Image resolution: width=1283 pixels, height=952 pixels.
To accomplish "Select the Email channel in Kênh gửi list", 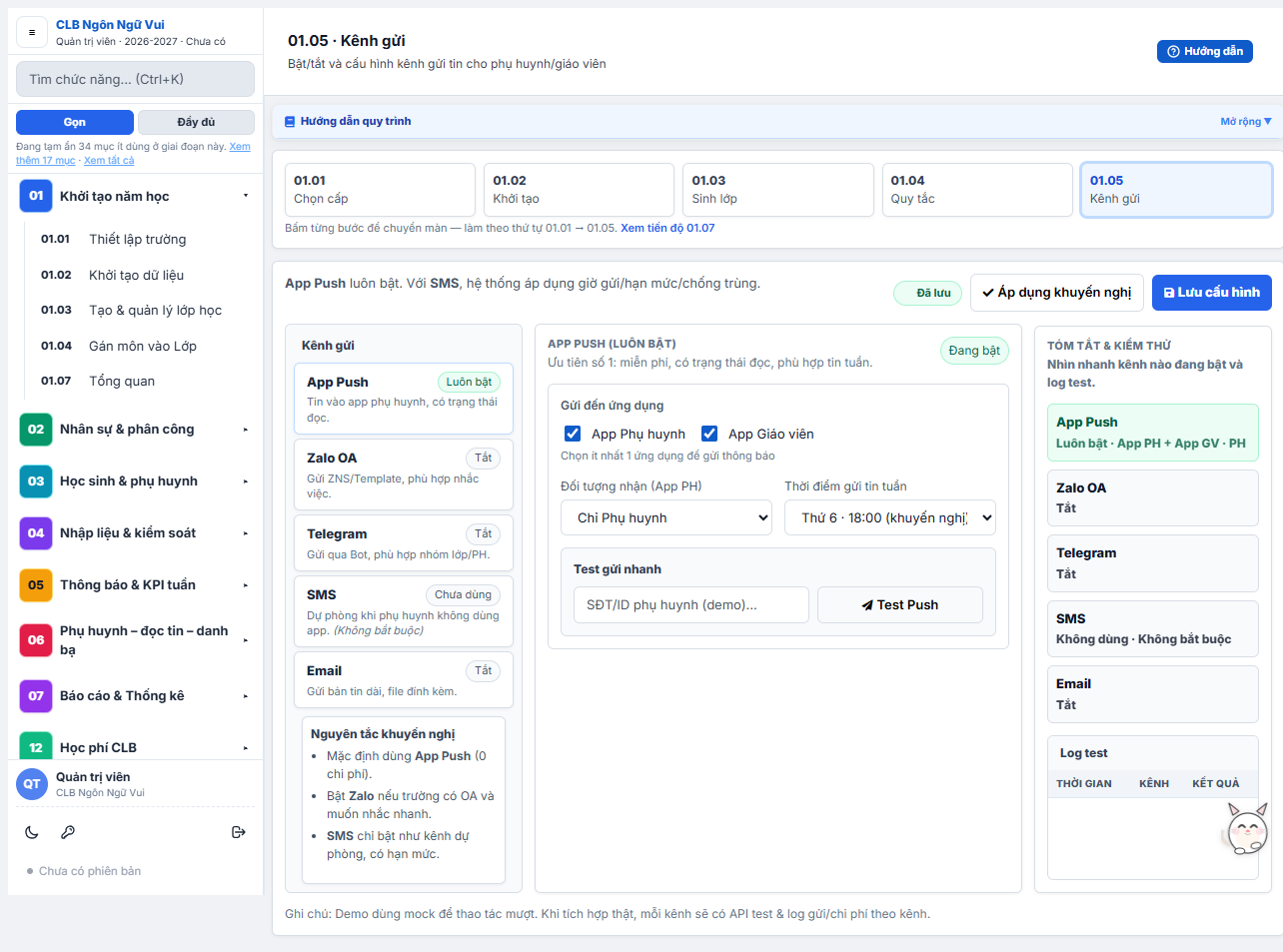I will click(x=404, y=679).
